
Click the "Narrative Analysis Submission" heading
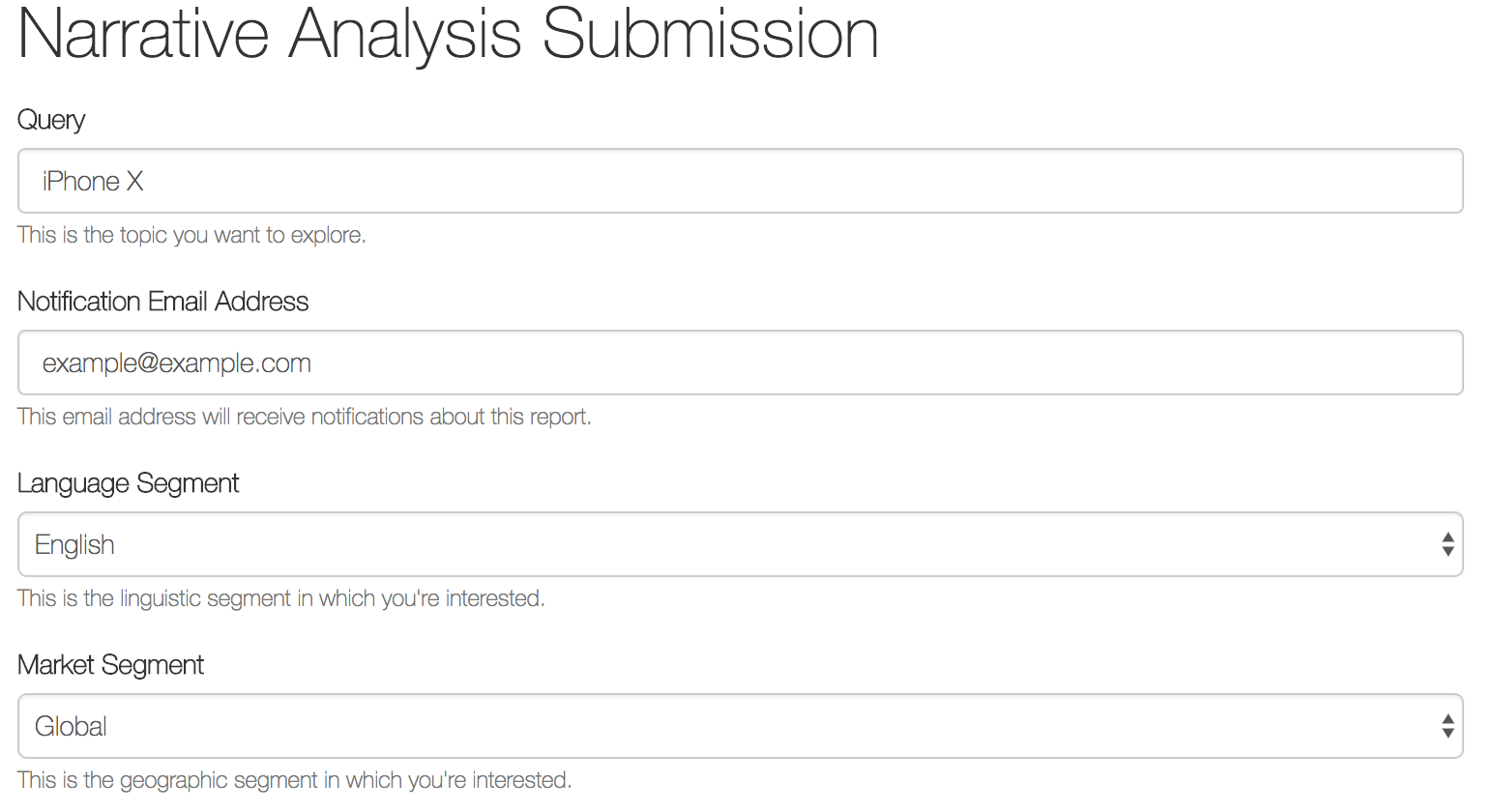point(448,35)
